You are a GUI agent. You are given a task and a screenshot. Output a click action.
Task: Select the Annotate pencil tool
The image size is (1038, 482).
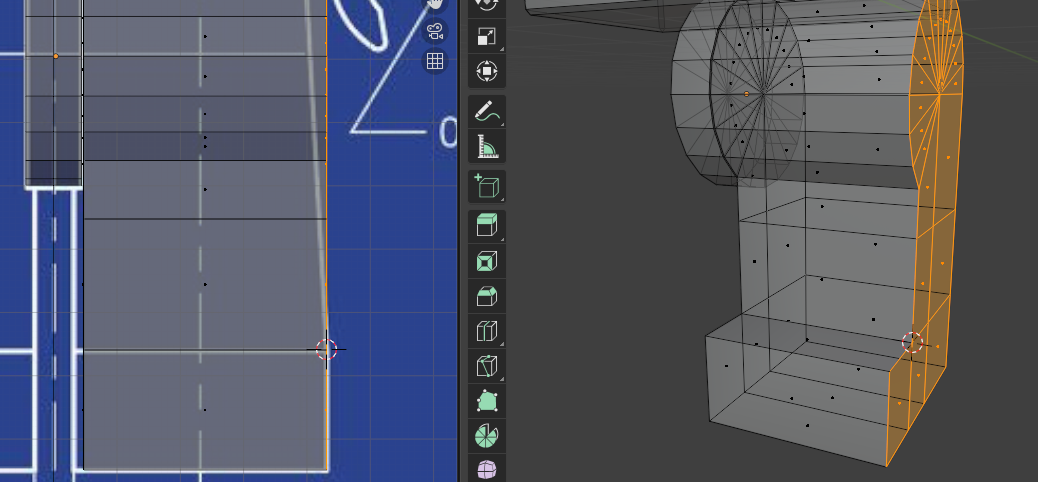pos(487,113)
